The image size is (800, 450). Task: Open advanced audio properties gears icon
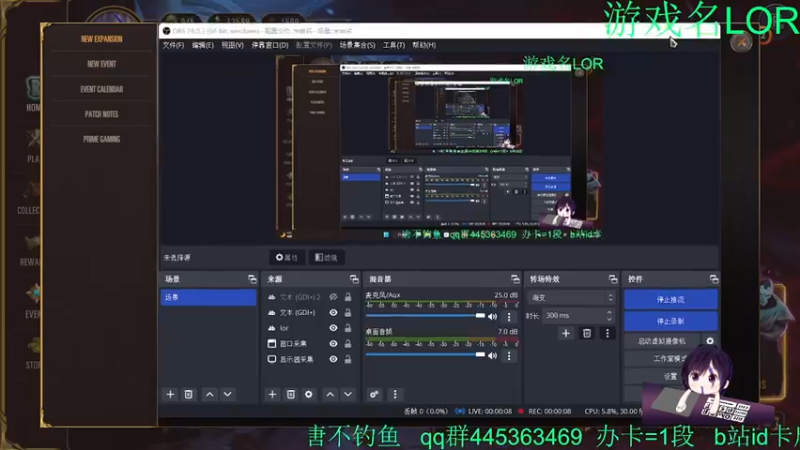point(374,394)
